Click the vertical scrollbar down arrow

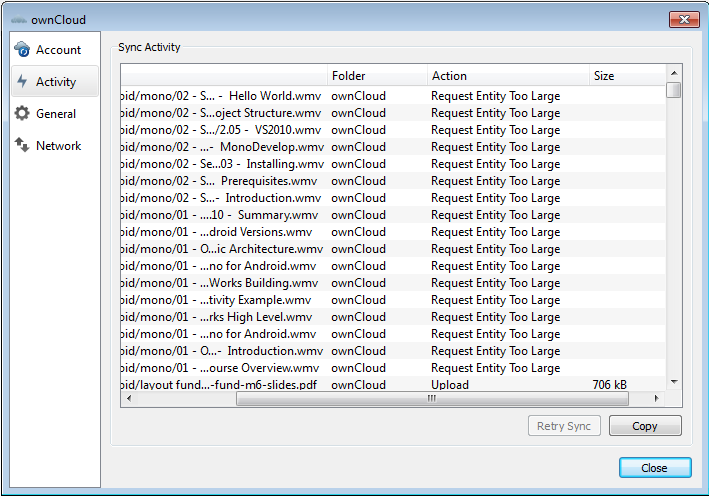[x=674, y=382]
